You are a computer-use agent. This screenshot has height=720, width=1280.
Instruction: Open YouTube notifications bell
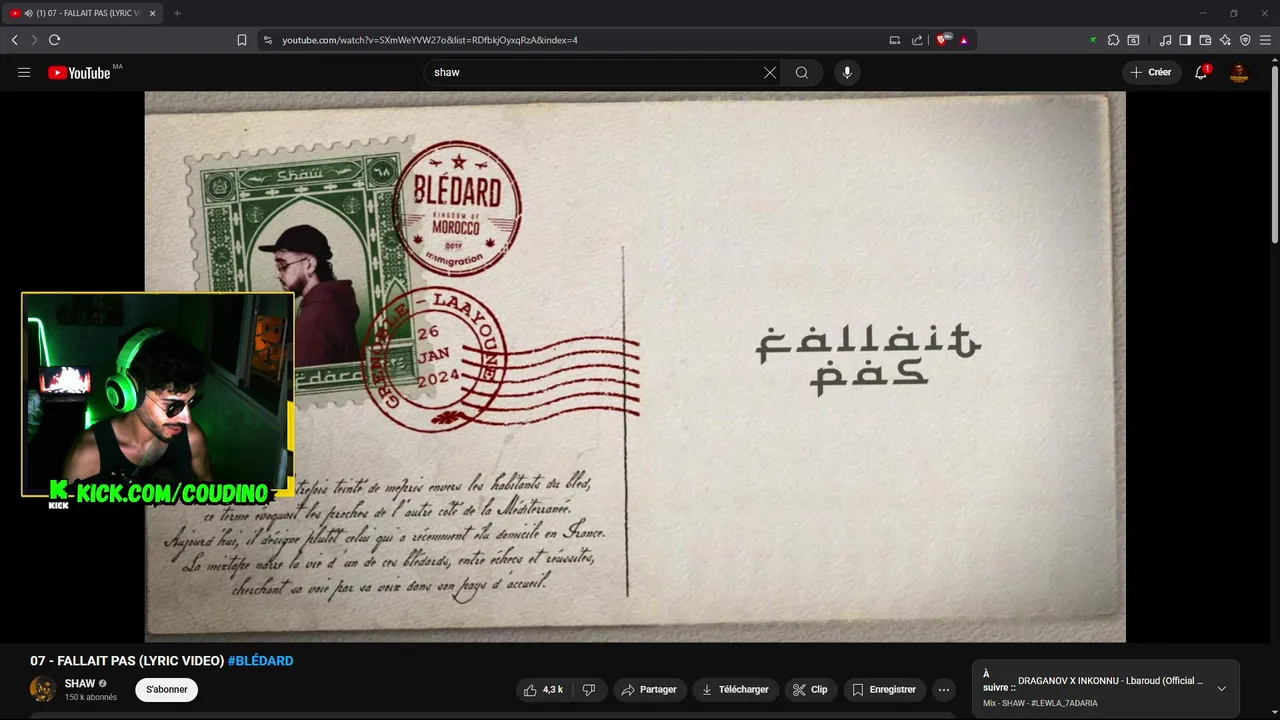1201,72
